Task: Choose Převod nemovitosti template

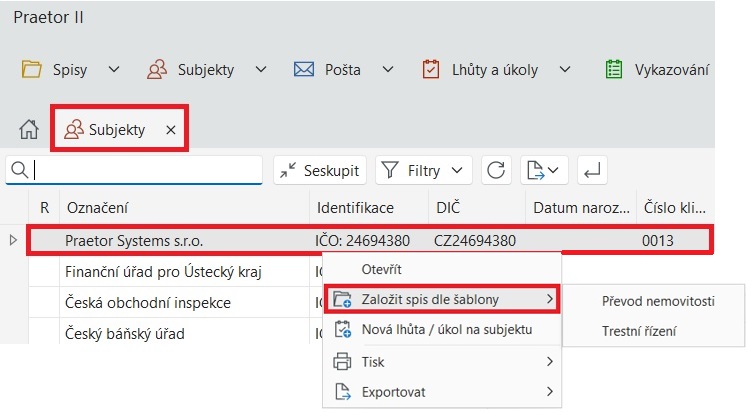Action: [x=657, y=301]
